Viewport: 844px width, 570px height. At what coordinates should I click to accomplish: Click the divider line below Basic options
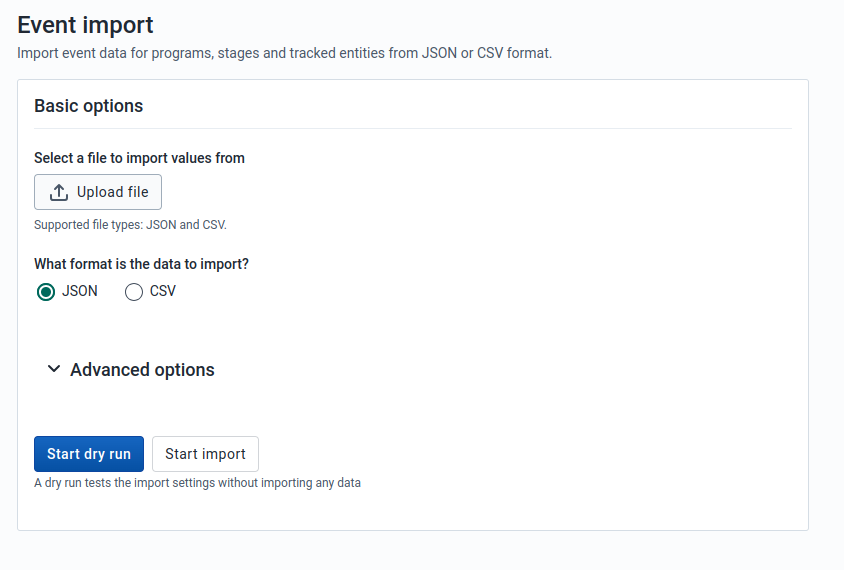(x=412, y=128)
